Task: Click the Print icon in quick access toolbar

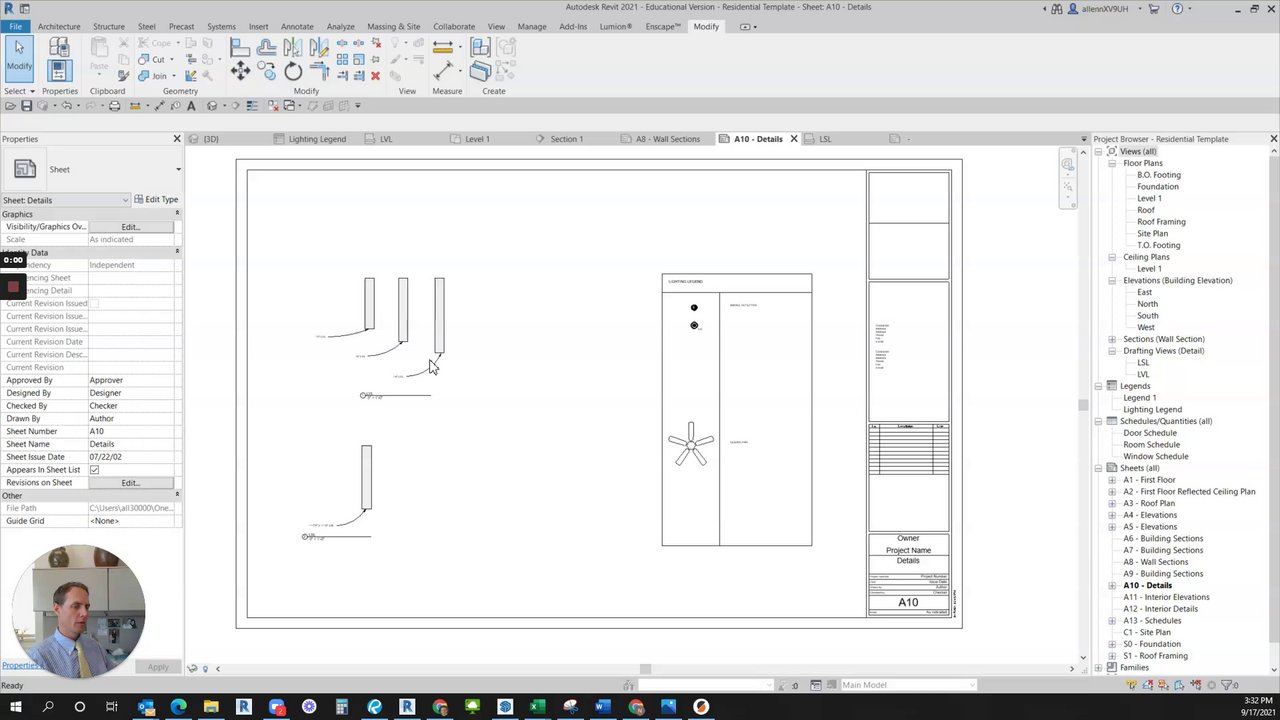Action: (x=114, y=105)
